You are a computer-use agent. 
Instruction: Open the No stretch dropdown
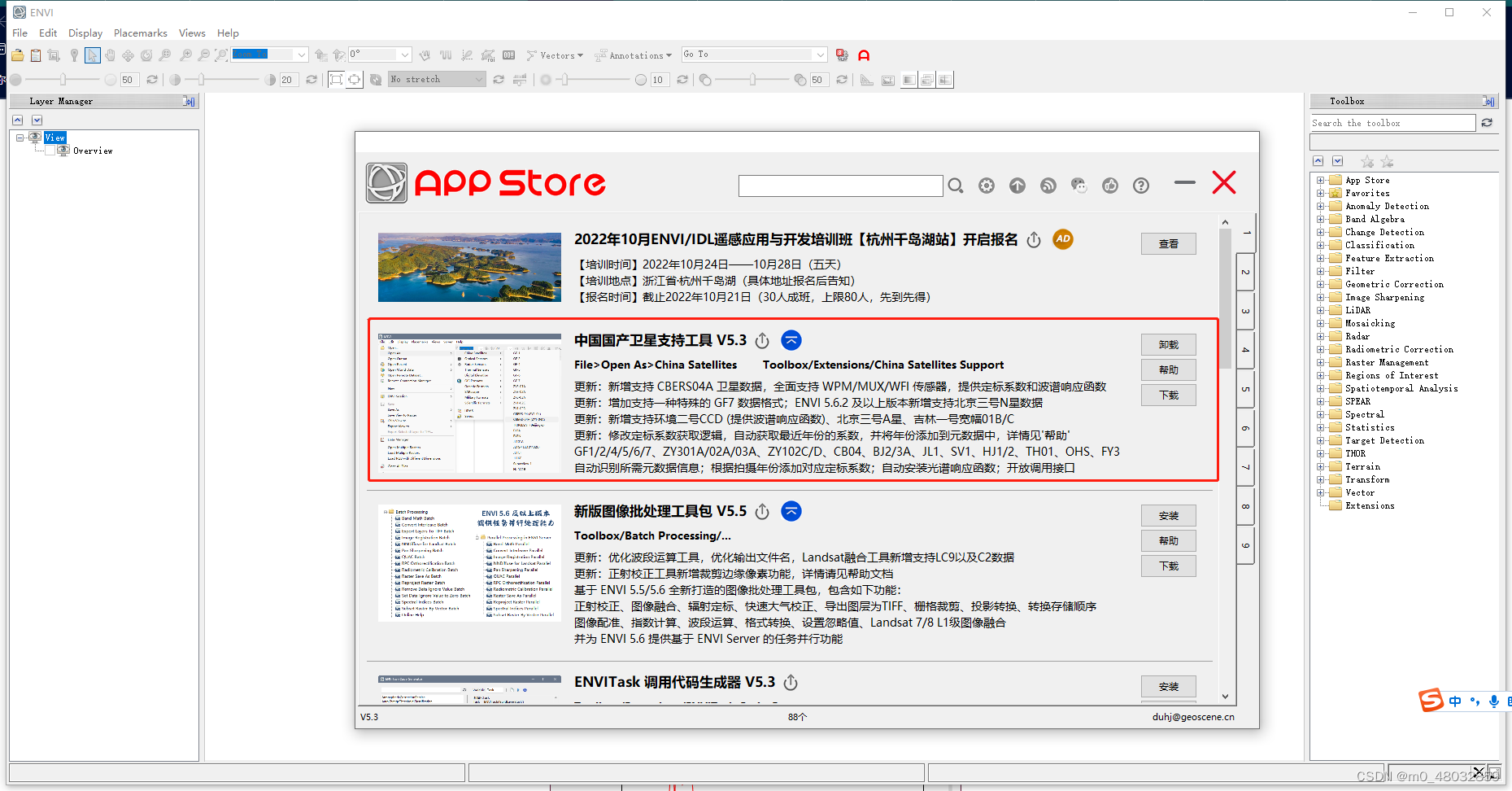[479, 79]
